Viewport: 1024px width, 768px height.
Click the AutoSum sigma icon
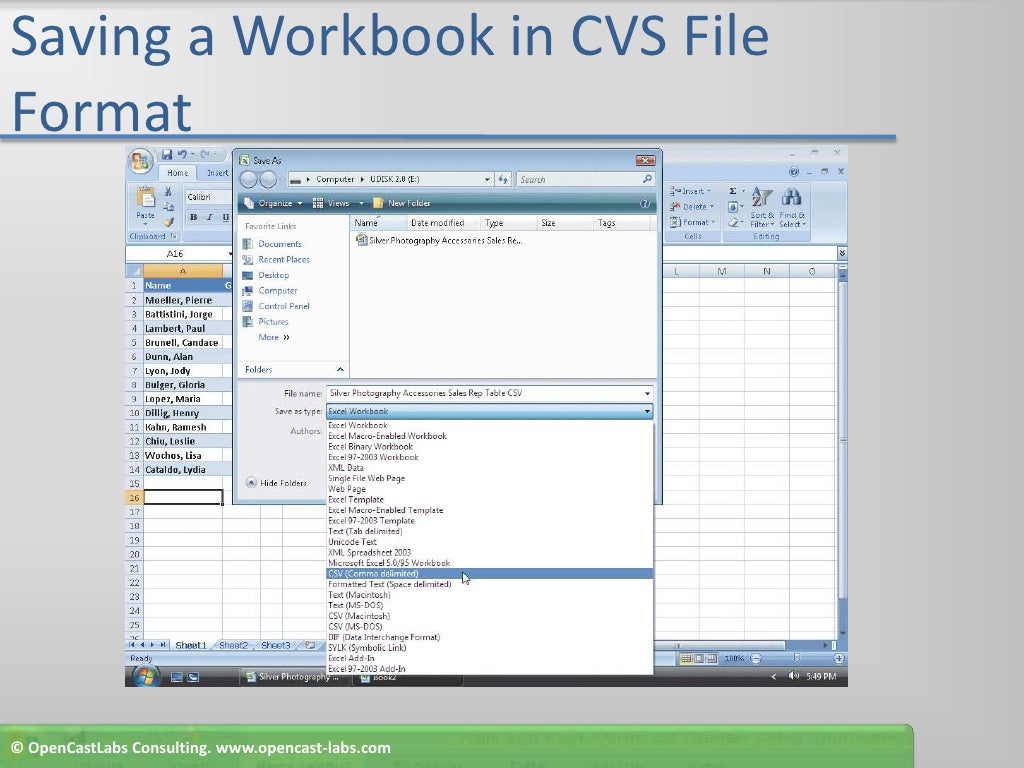(733, 191)
